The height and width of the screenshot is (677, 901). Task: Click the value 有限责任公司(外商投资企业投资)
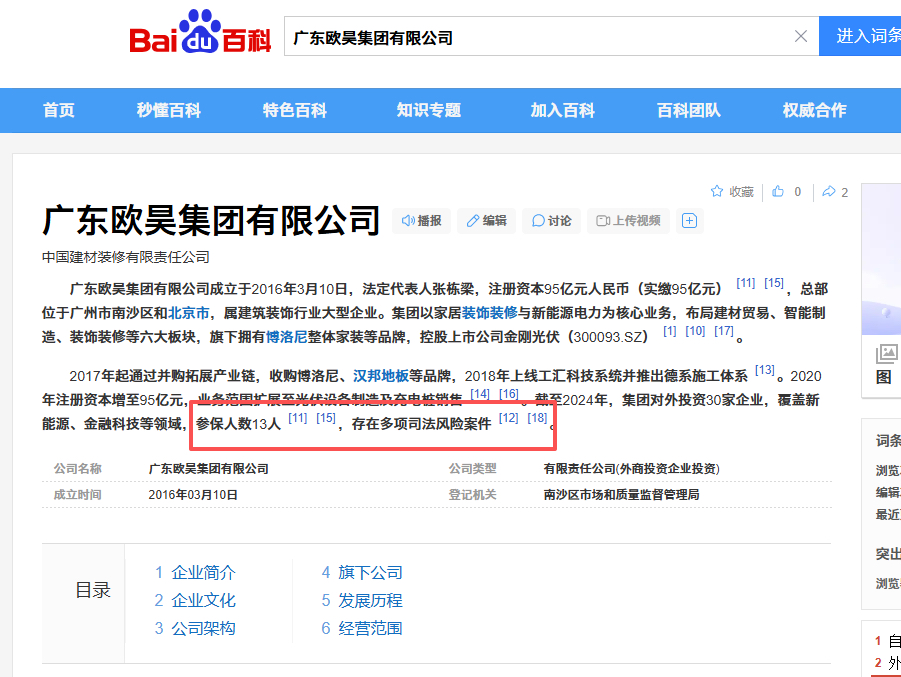tap(632, 469)
